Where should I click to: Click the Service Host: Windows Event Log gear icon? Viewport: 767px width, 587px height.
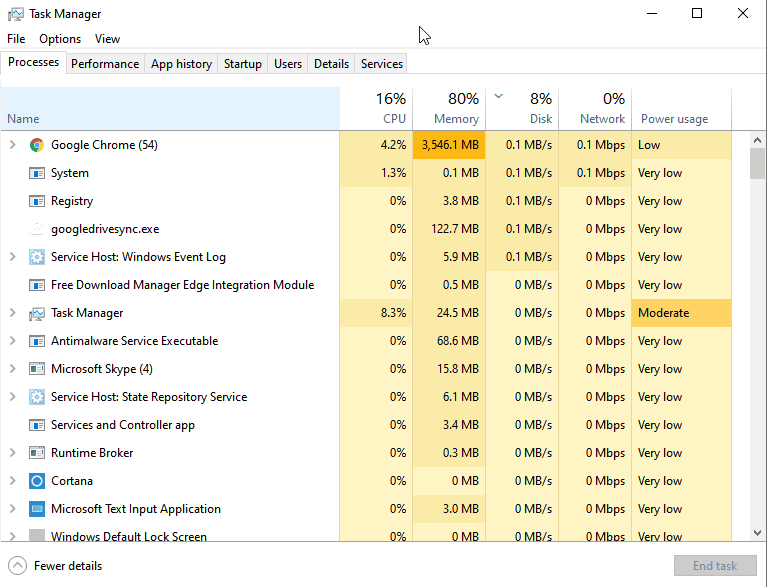click(37, 257)
